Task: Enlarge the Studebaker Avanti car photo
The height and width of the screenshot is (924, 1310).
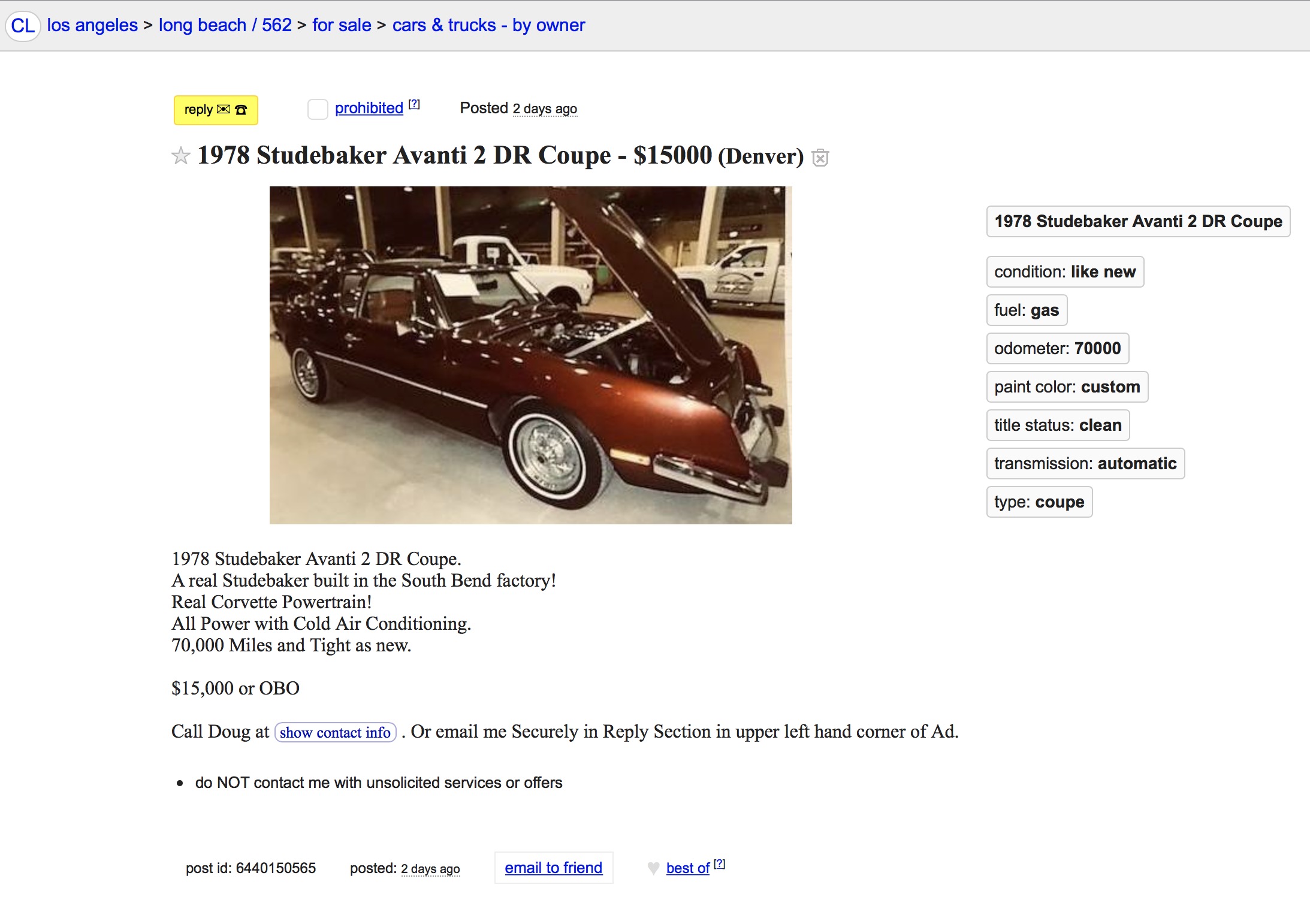Action: (530, 355)
